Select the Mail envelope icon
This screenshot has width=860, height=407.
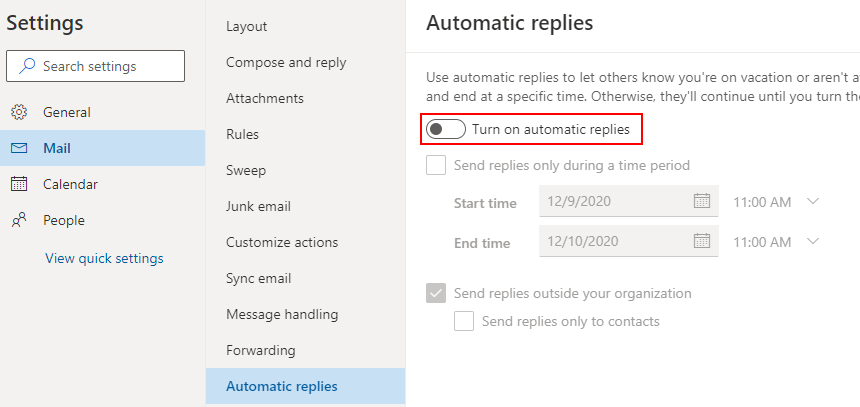[x=19, y=148]
